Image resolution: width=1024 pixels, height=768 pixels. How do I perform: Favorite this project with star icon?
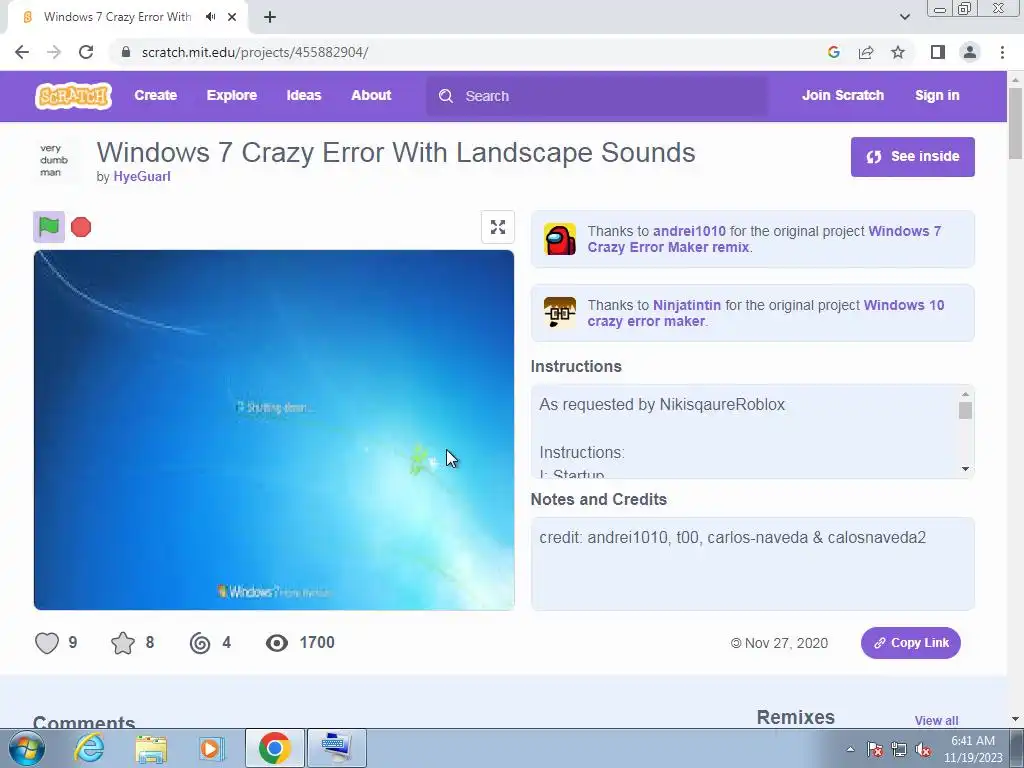(123, 643)
